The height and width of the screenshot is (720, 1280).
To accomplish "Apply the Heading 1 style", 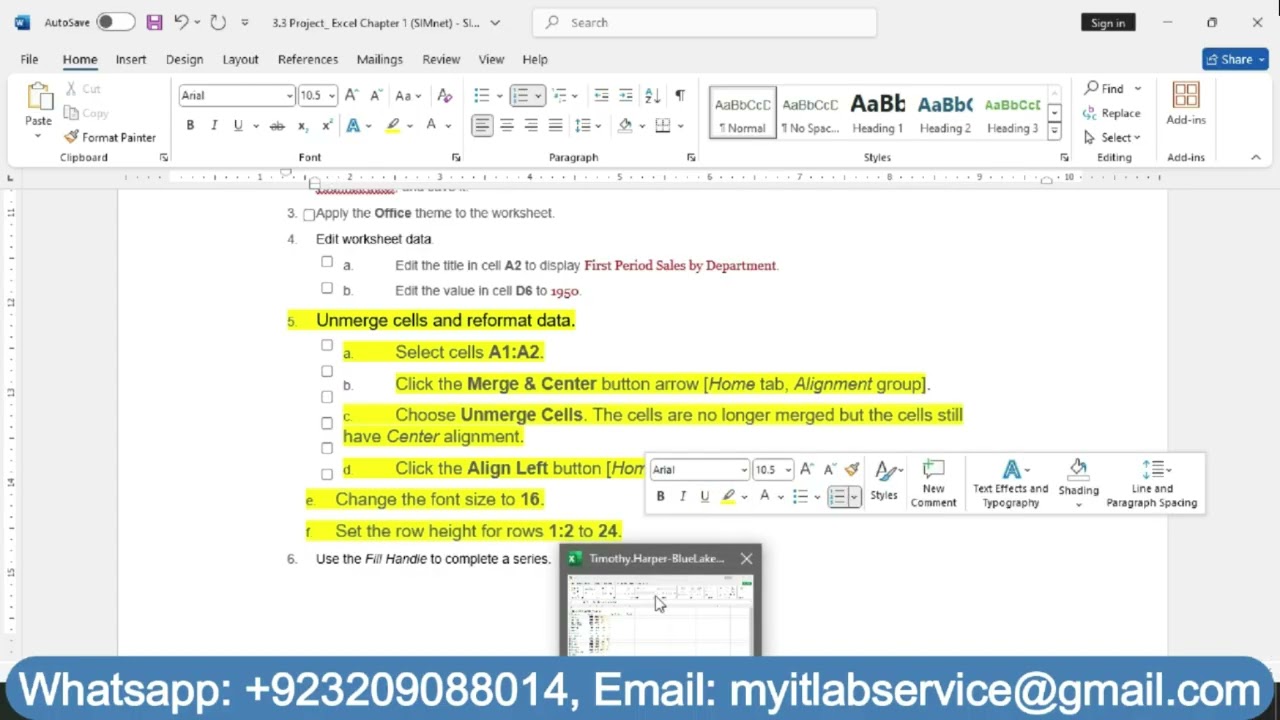I will 877,112.
